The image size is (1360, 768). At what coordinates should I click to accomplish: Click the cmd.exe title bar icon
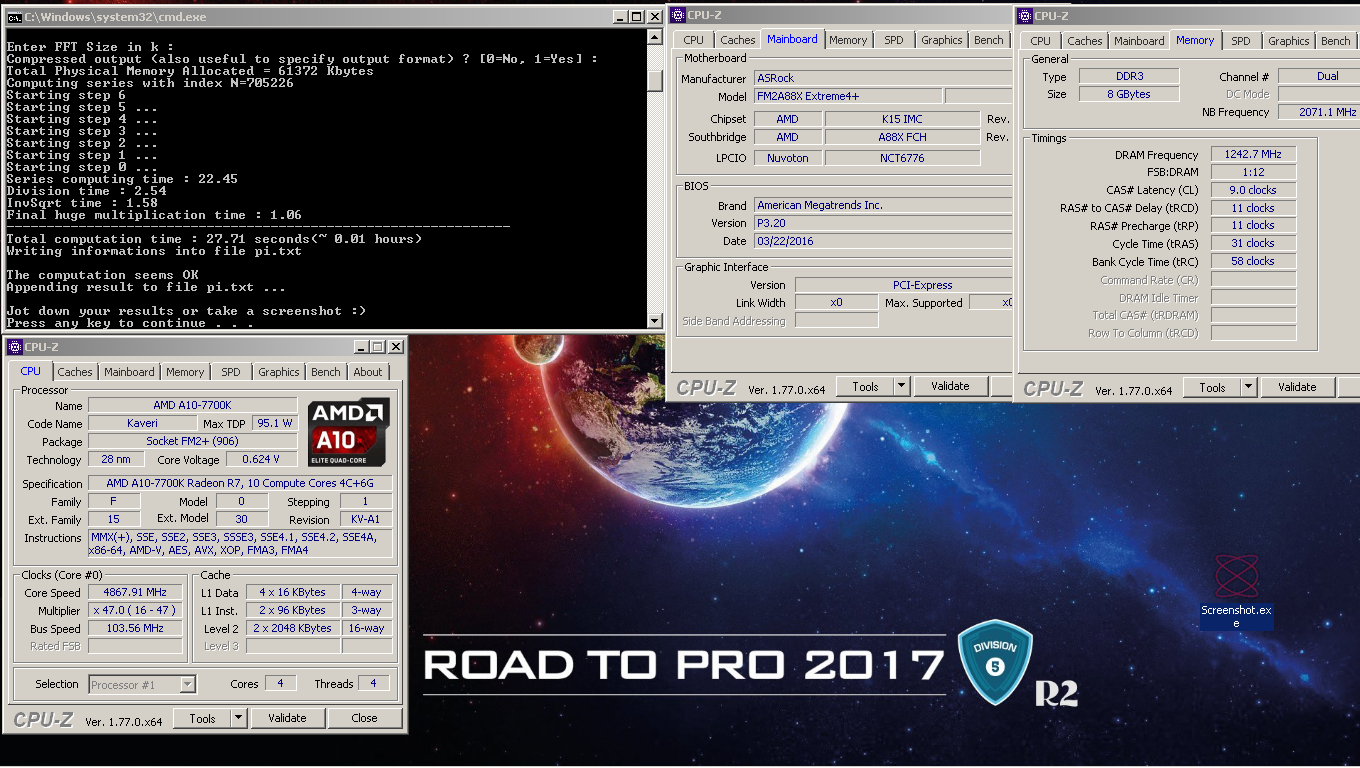[14, 17]
